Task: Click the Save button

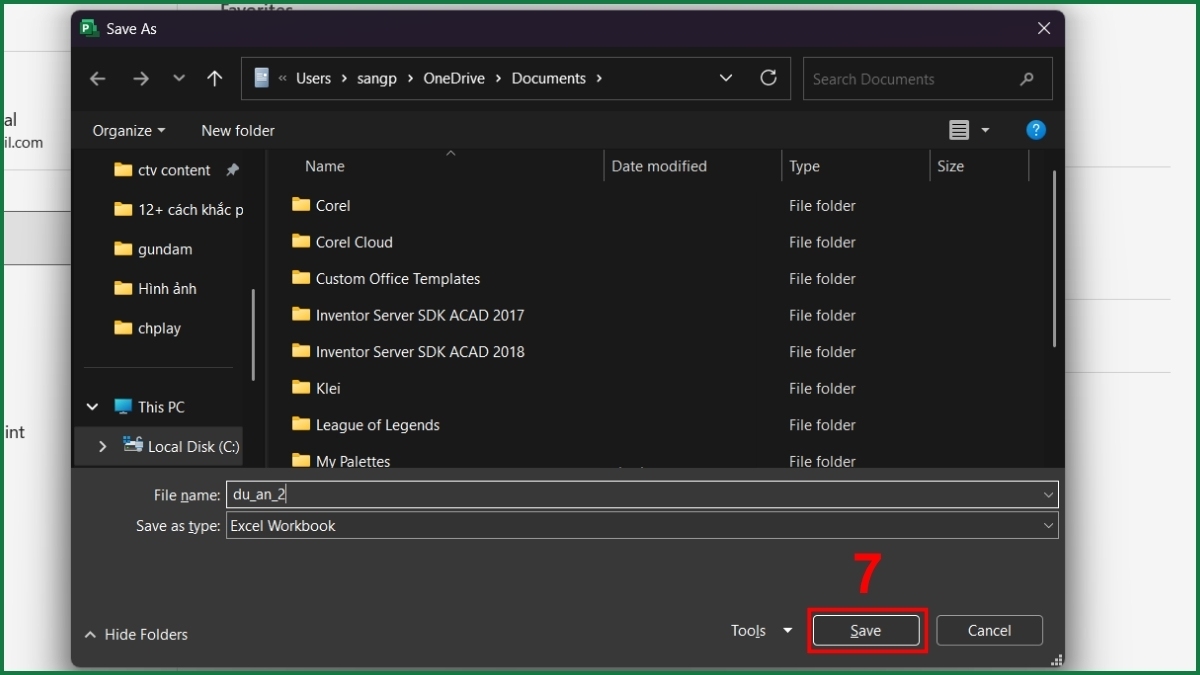Action: point(866,630)
